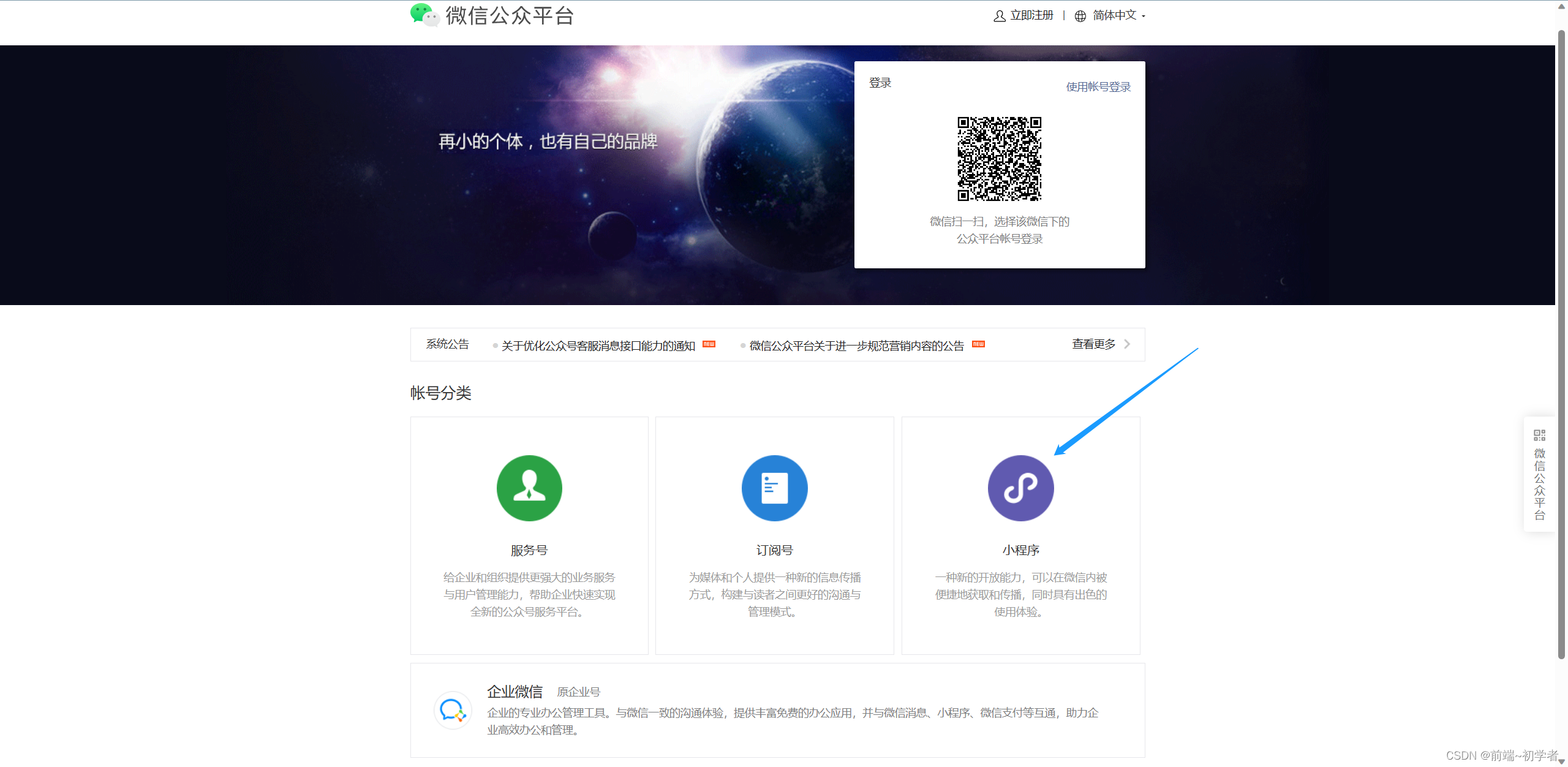
Task: Click the blue 订阅号 document icon
Action: (774, 488)
